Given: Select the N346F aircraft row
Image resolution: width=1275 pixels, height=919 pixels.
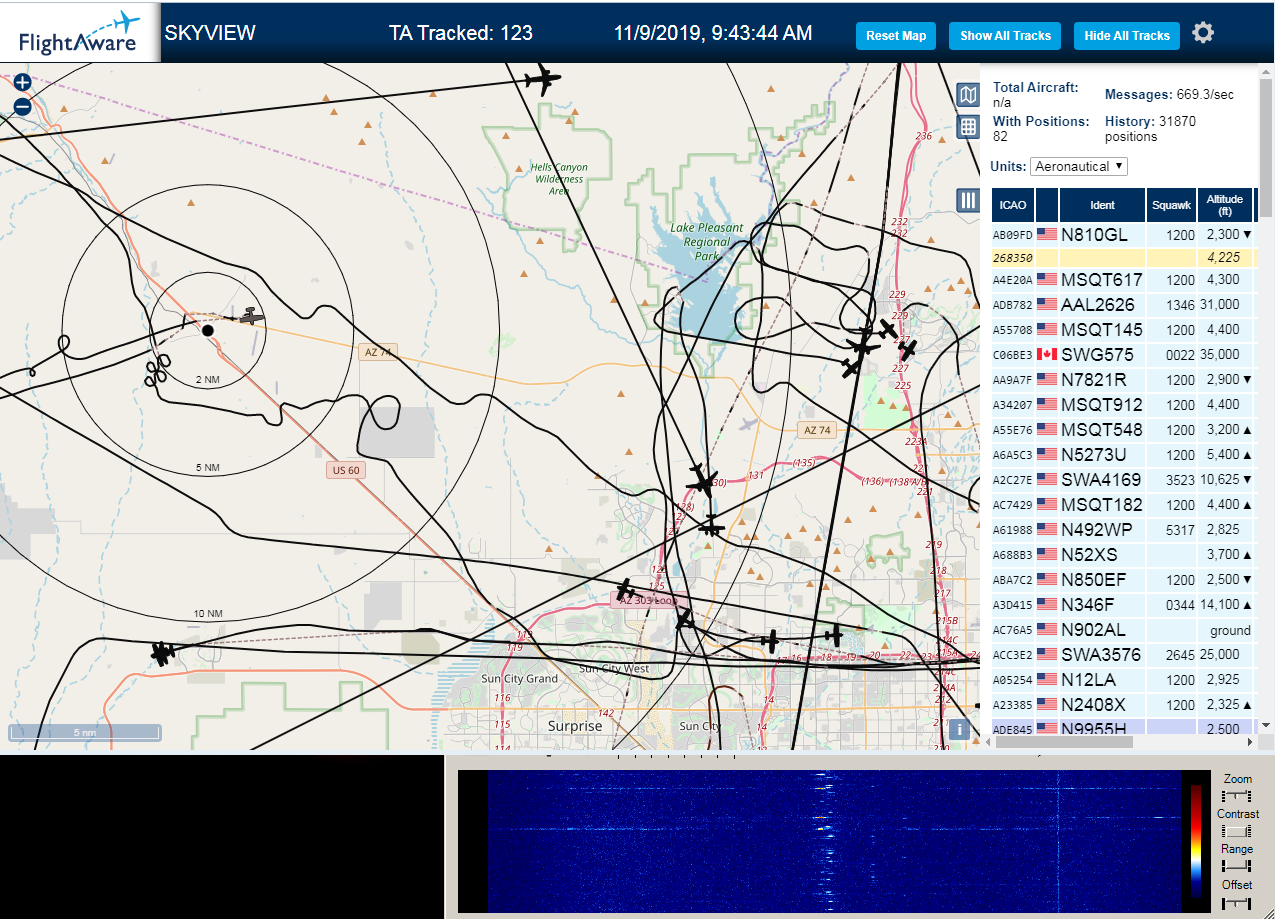Looking at the screenshot, I should pyautogui.click(x=1123, y=604).
